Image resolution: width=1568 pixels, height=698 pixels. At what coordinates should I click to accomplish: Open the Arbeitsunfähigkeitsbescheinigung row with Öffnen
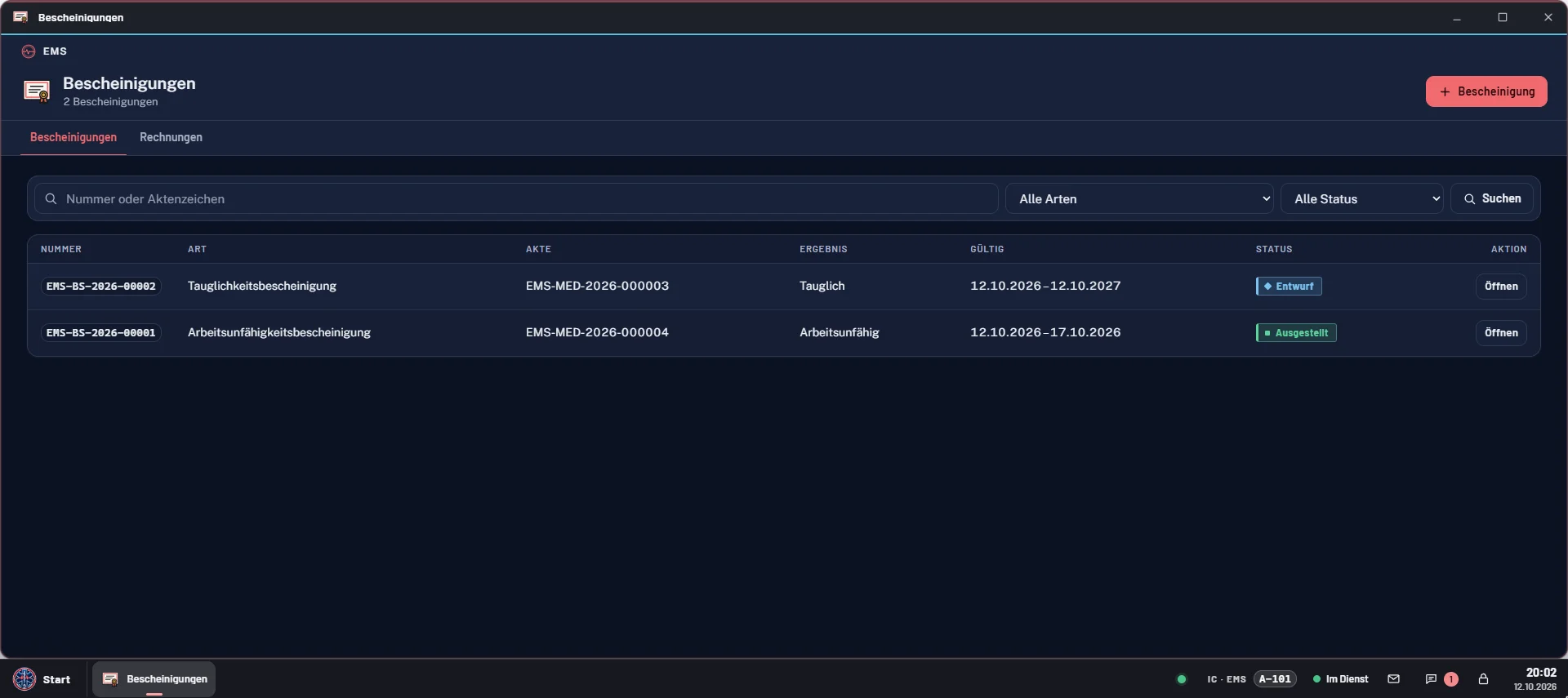click(1501, 333)
